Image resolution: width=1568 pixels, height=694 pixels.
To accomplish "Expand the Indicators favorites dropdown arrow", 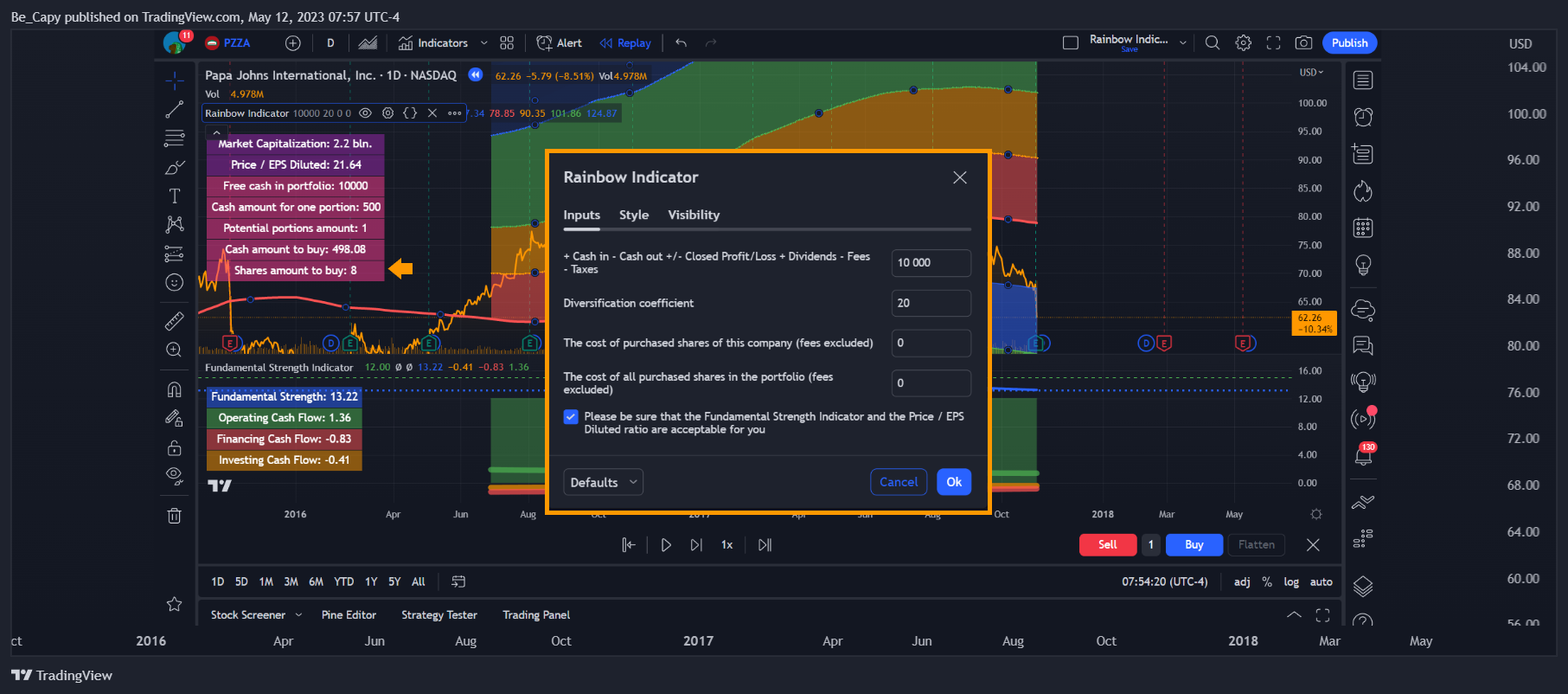I will tap(483, 43).
